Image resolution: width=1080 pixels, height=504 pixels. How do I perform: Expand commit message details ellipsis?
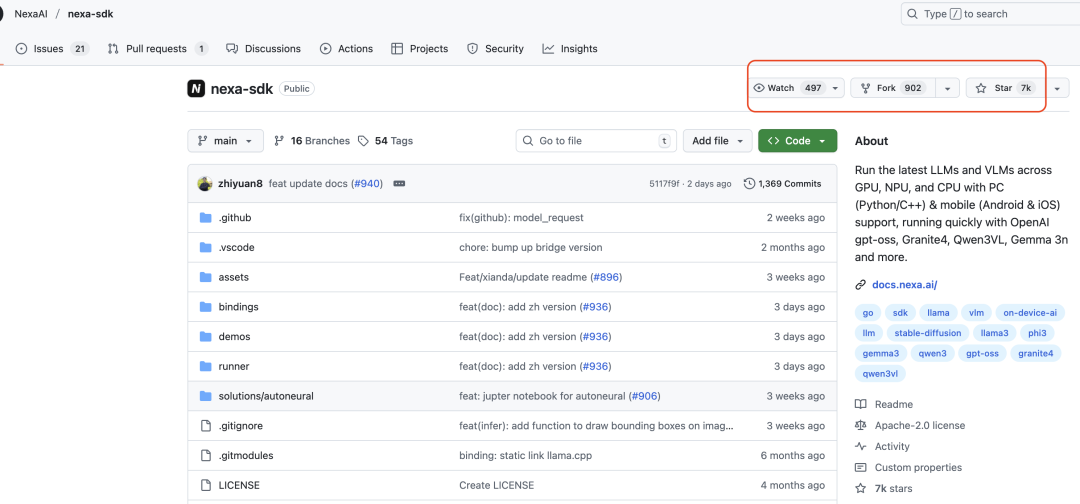tap(399, 184)
